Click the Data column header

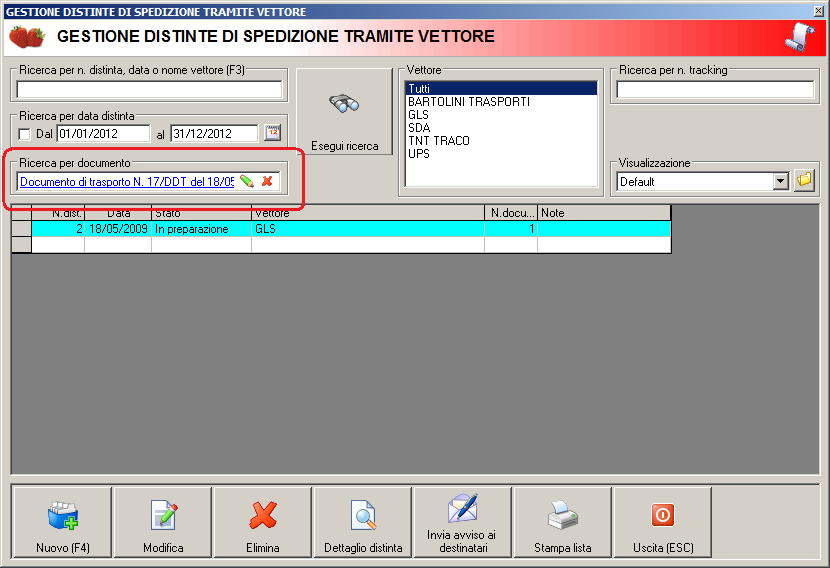(x=118, y=213)
